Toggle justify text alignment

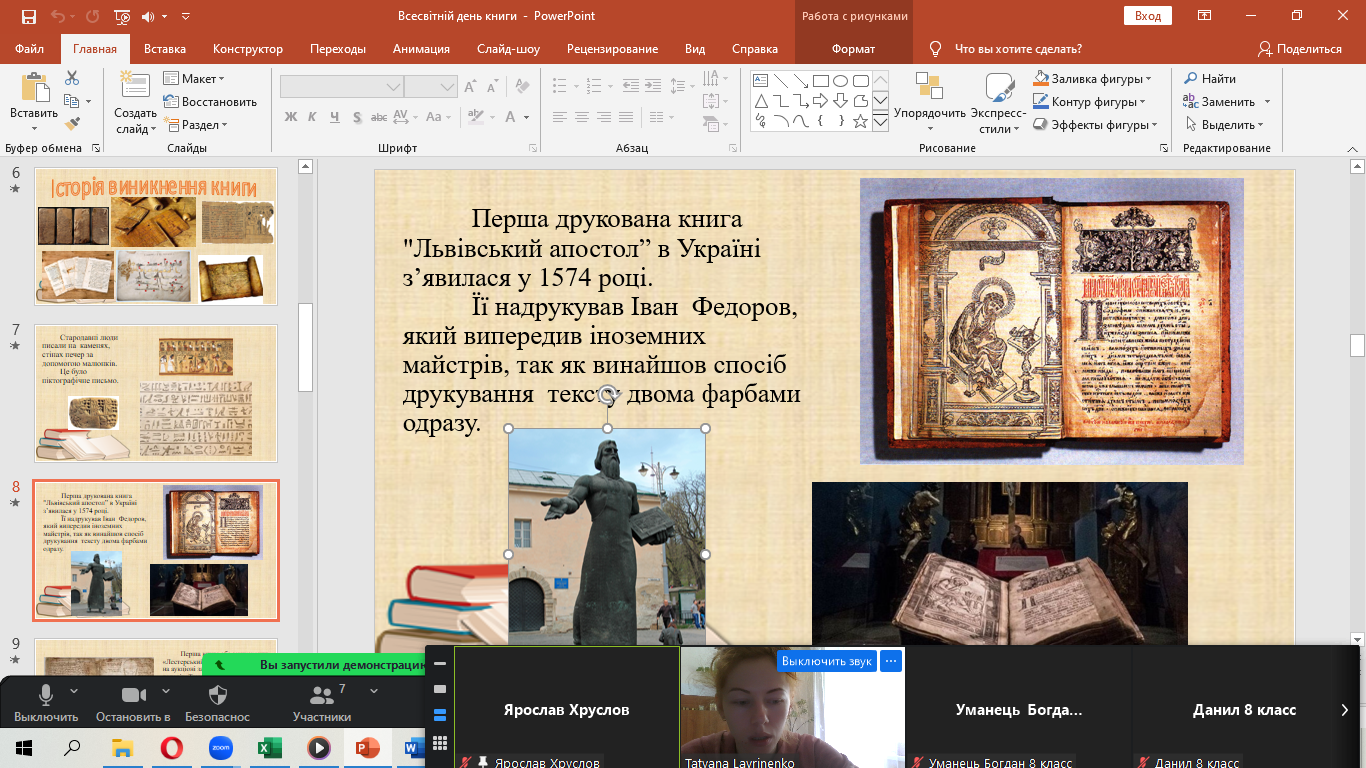pos(626,117)
